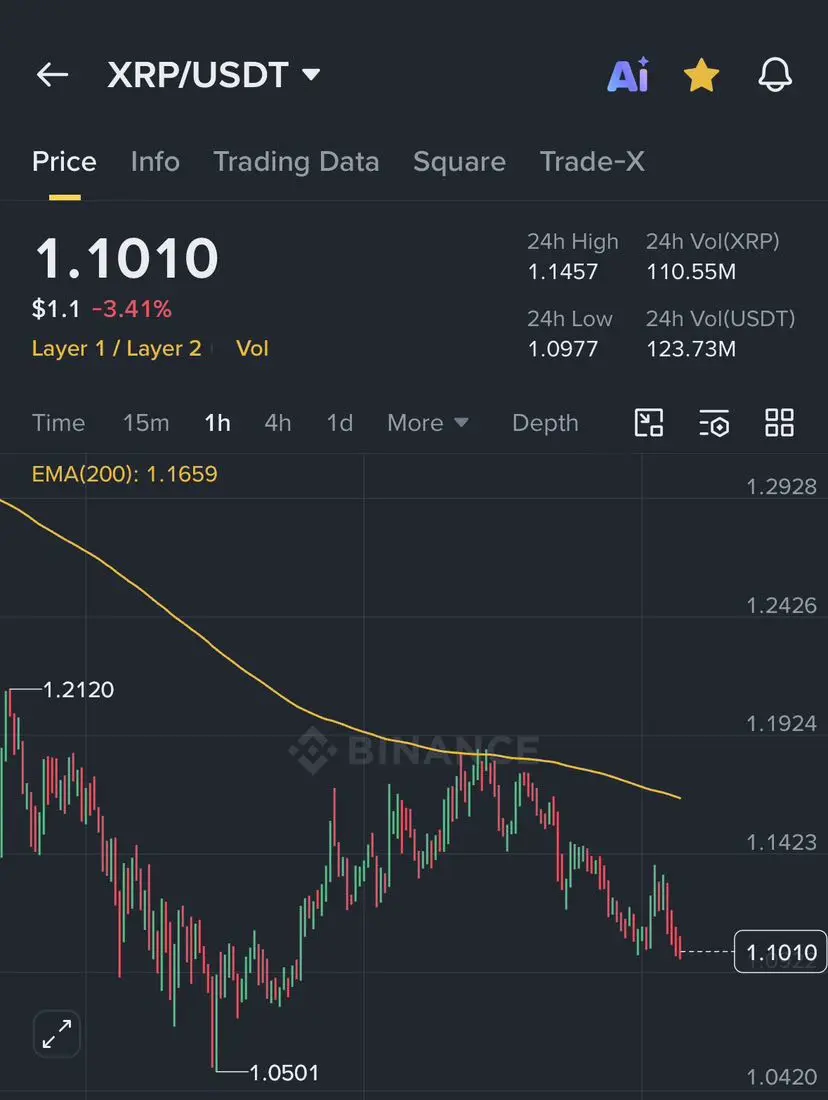Switch to the Trading Data tab
828x1100 pixels.
(296, 162)
